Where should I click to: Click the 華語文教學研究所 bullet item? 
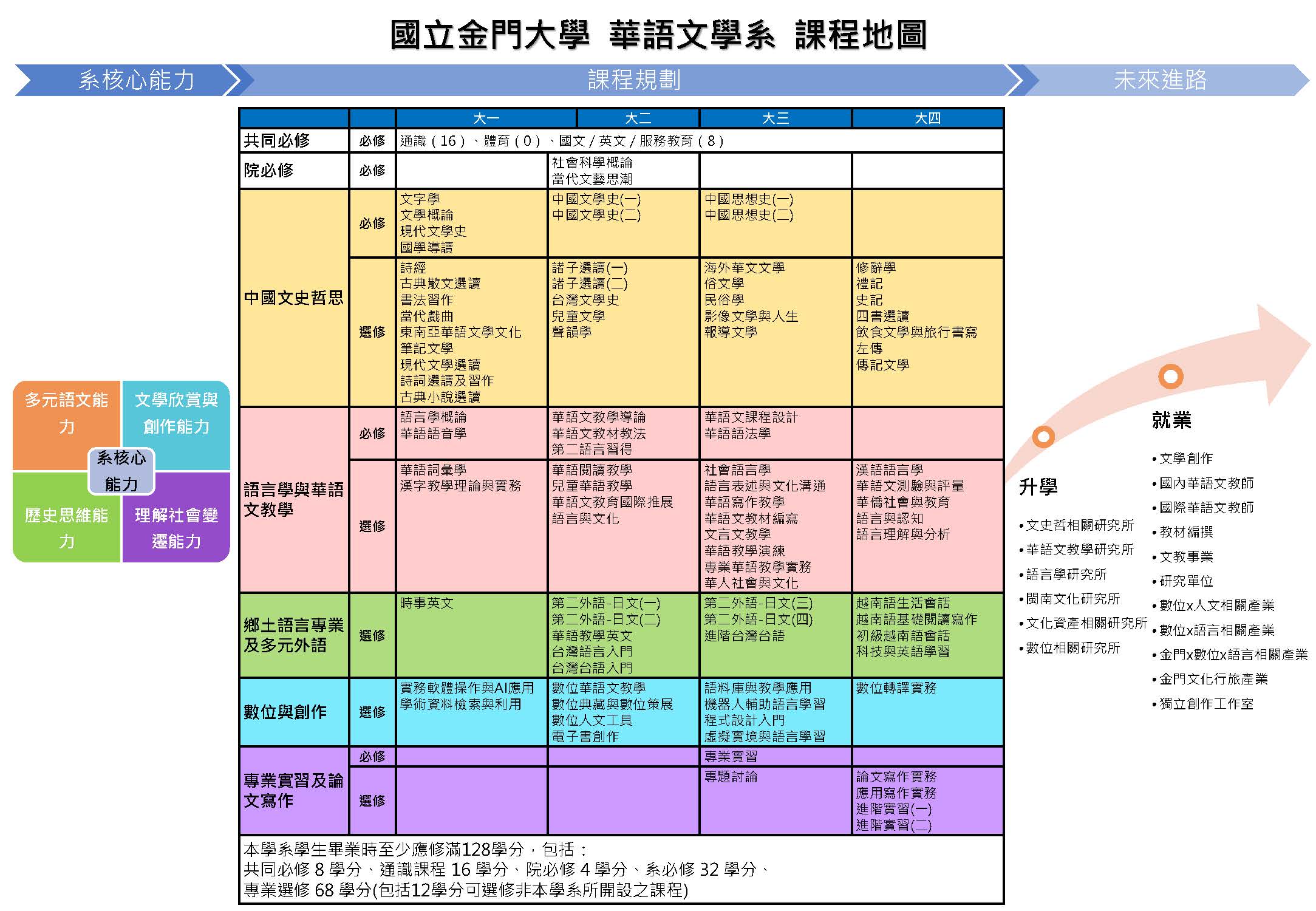tap(1077, 550)
